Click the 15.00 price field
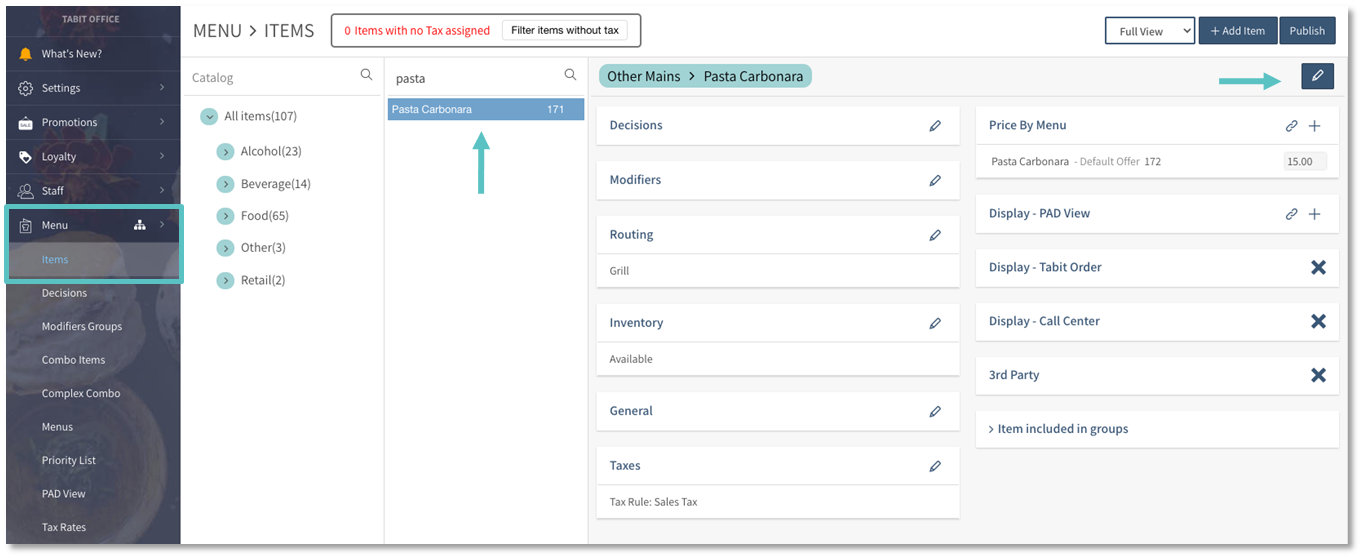 coord(1304,162)
